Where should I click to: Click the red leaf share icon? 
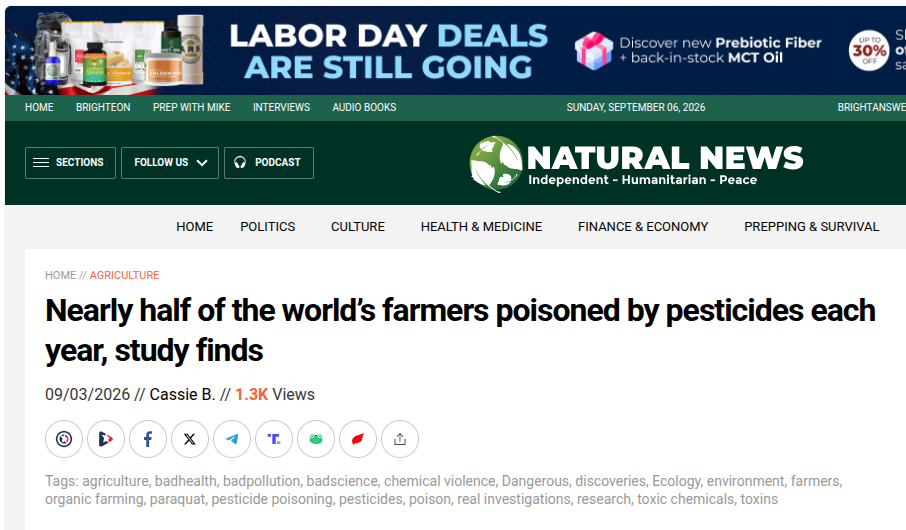pos(358,439)
